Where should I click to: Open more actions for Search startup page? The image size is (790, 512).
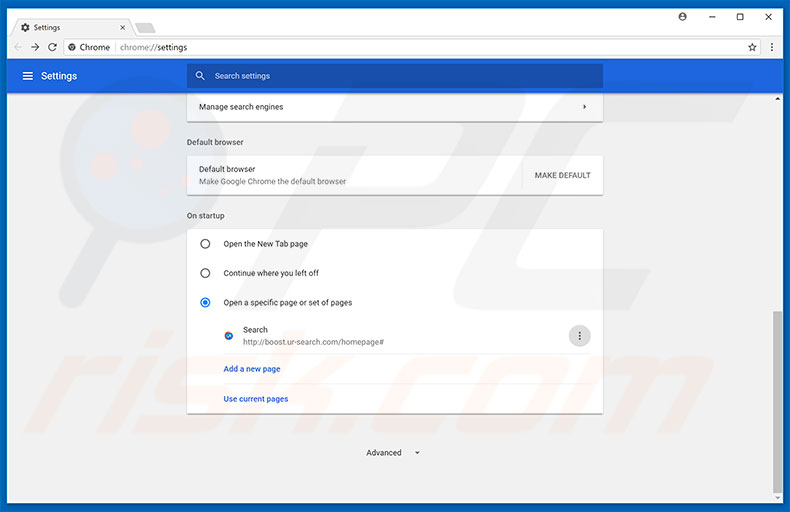pyautogui.click(x=579, y=336)
